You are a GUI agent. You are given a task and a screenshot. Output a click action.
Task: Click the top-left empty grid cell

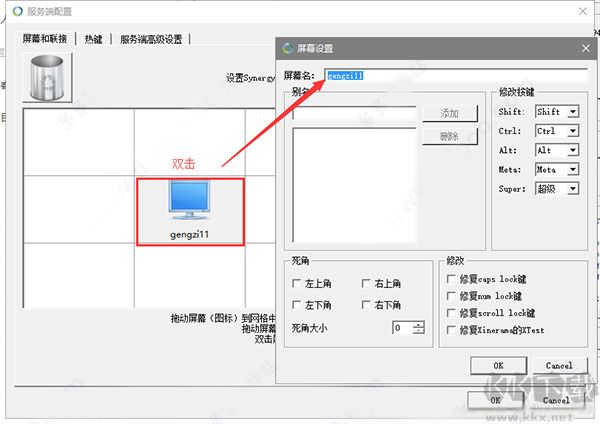pyautogui.click(x=79, y=142)
